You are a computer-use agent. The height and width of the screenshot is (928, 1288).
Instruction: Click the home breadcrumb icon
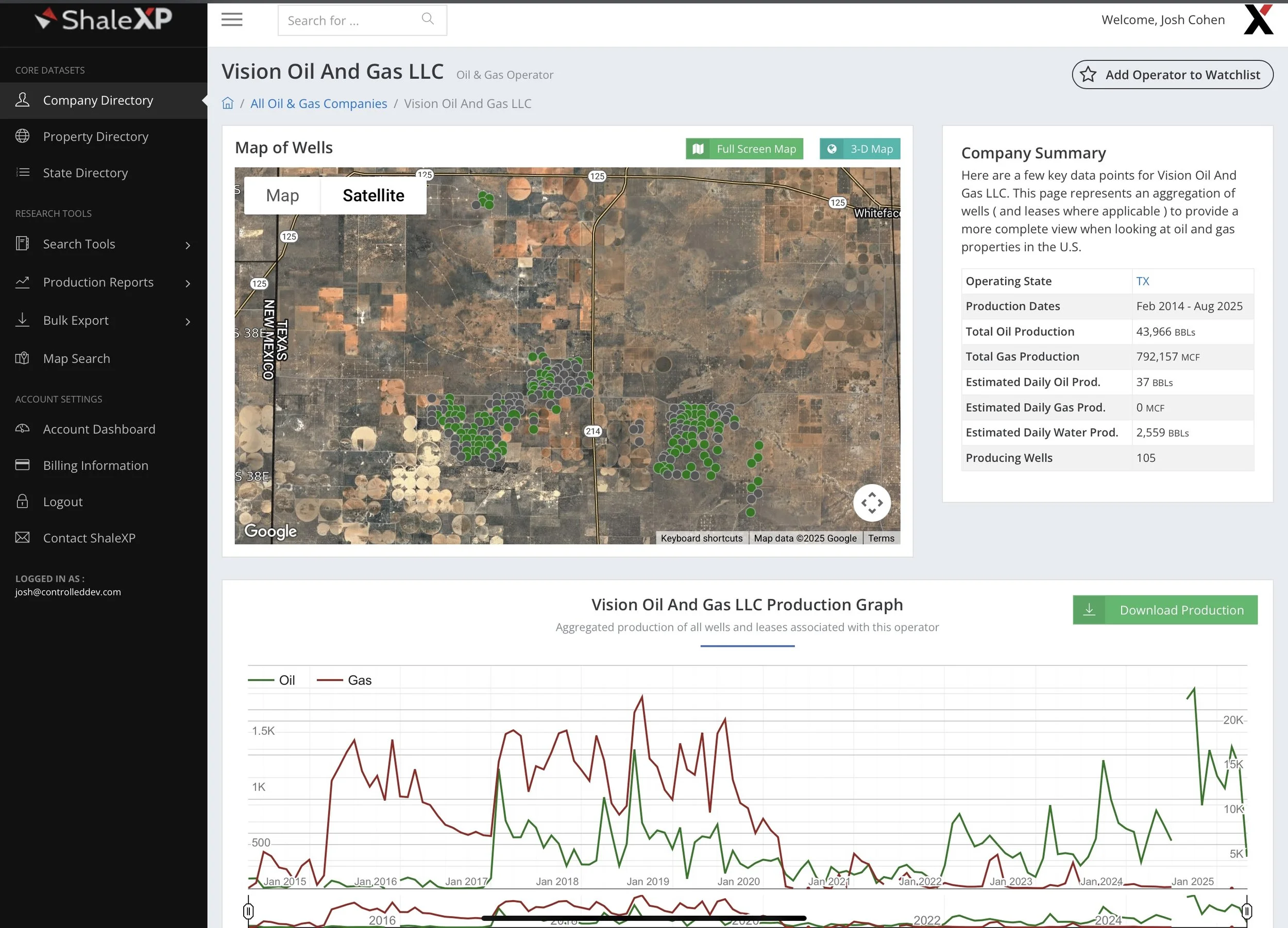pyautogui.click(x=228, y=104)
